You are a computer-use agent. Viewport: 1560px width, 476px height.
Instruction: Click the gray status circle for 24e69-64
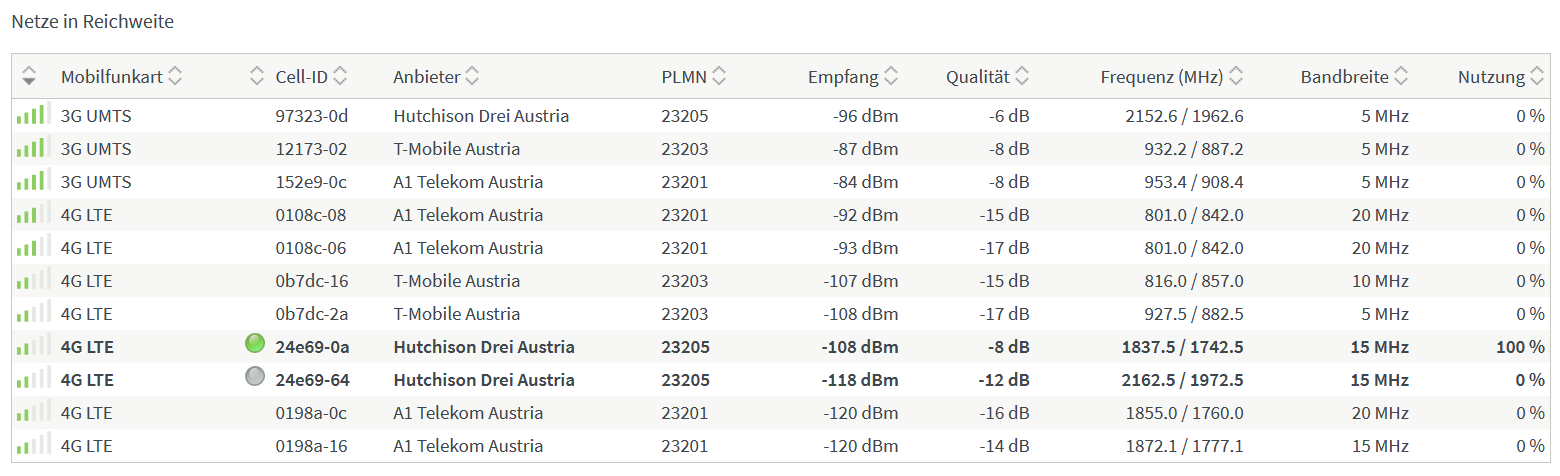pos(255,377)
